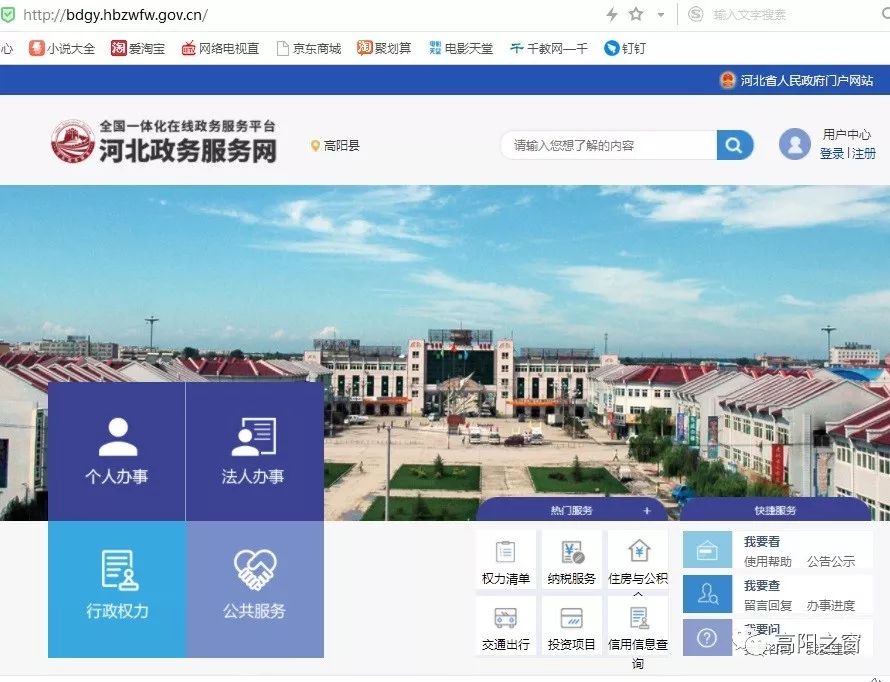This screenshot has height=682, width=890.
Task: Click the 注册 register link
Action: click(864, 153)
